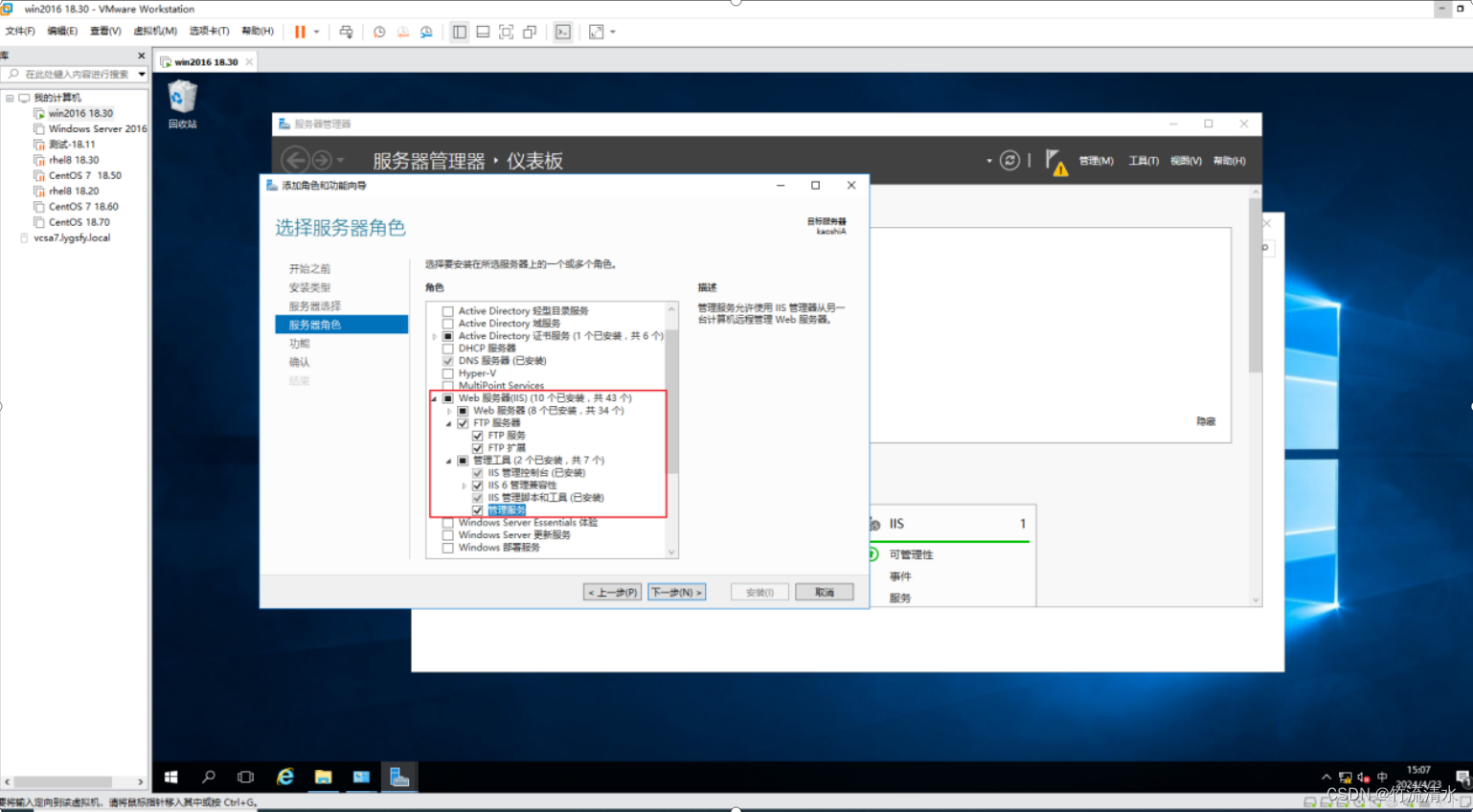Uncheck IIS 6 管理兼容性 checkbox
The image size is (1473, 812).
[x=477, y=485]
